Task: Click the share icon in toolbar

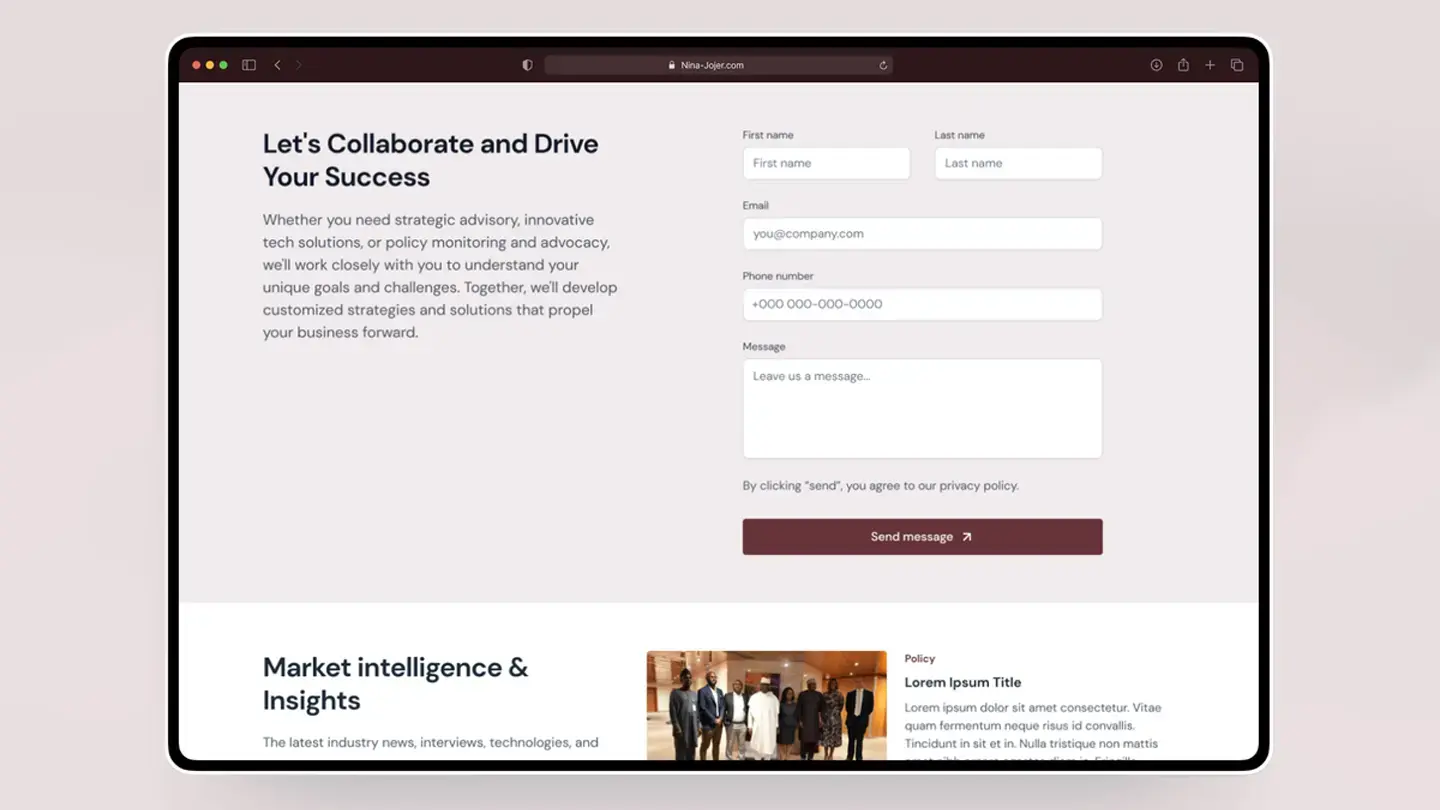Action: [x=1183, y=65]
